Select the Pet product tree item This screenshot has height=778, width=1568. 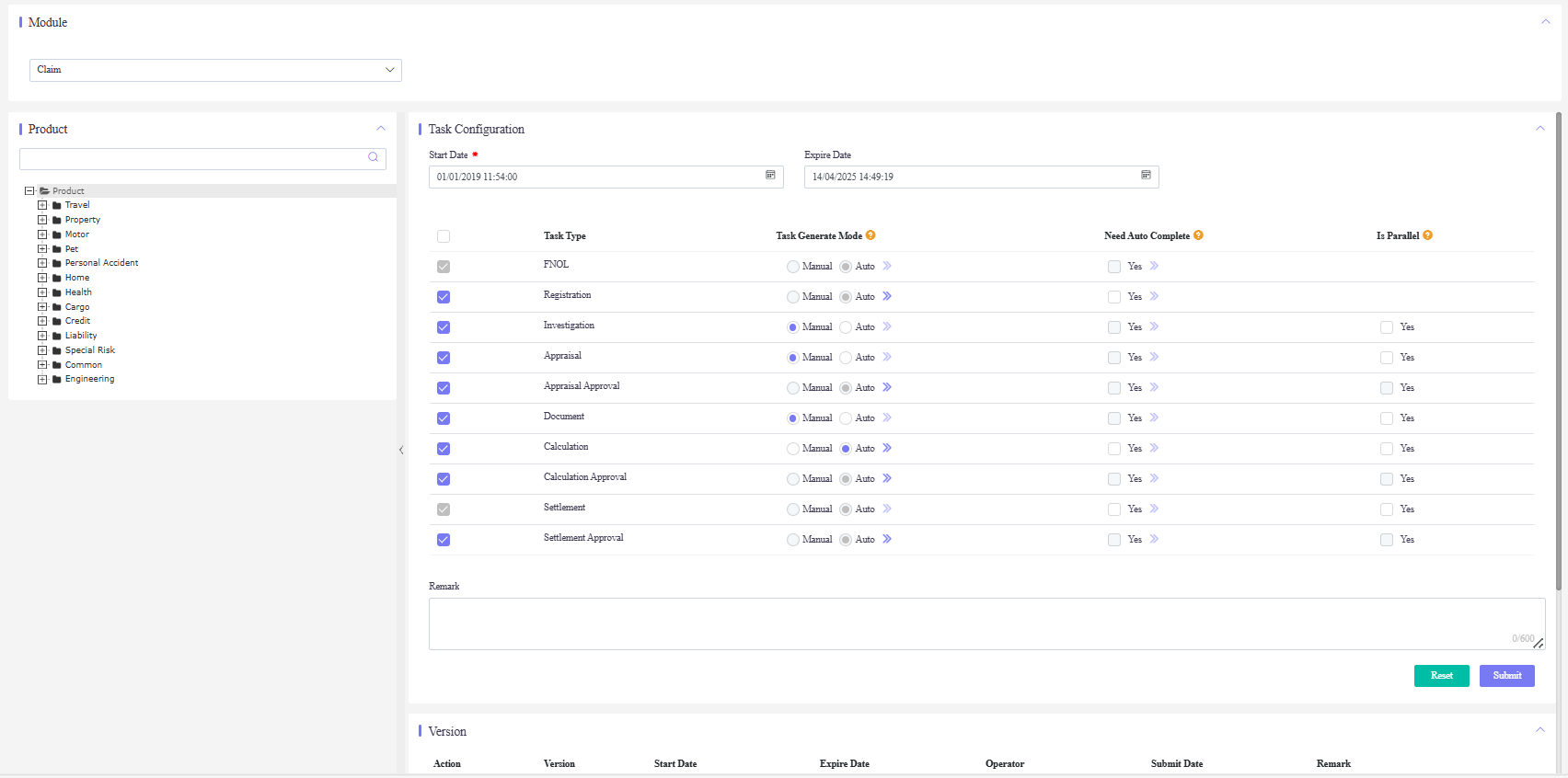click(72, 249)
